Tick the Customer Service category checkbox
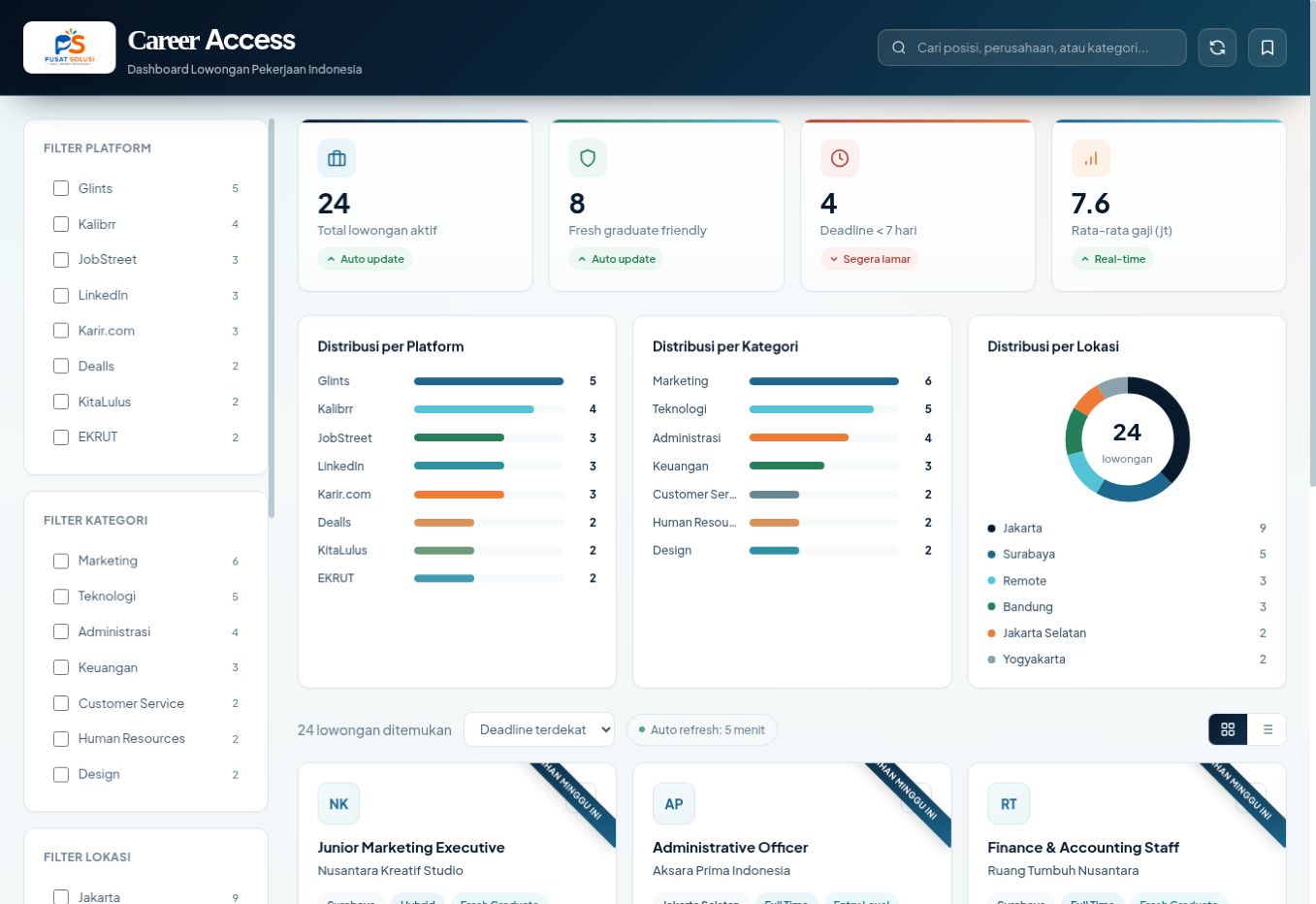The image size is (1316, 904). [61, 703]
